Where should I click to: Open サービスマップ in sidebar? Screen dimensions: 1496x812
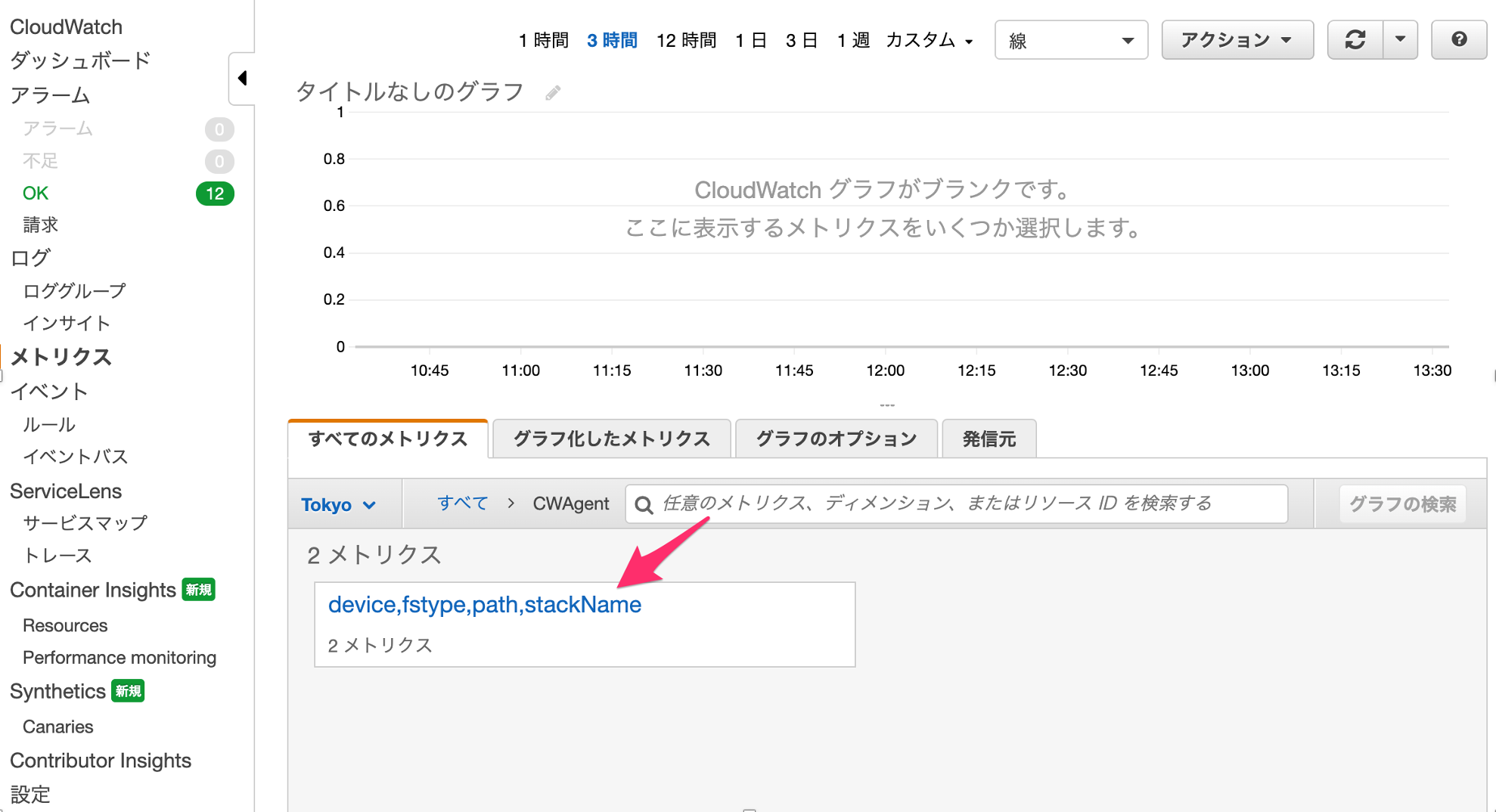[85, 523]
